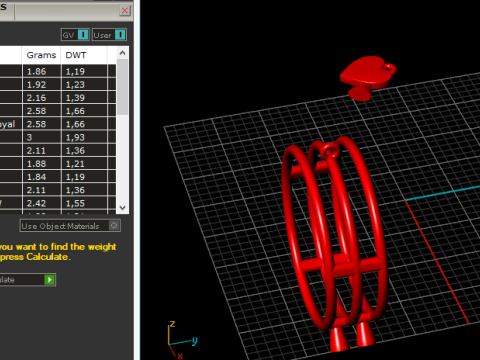
Task: Click the scrollbar down arrow in the table
Action: click(x=122, y=208)
